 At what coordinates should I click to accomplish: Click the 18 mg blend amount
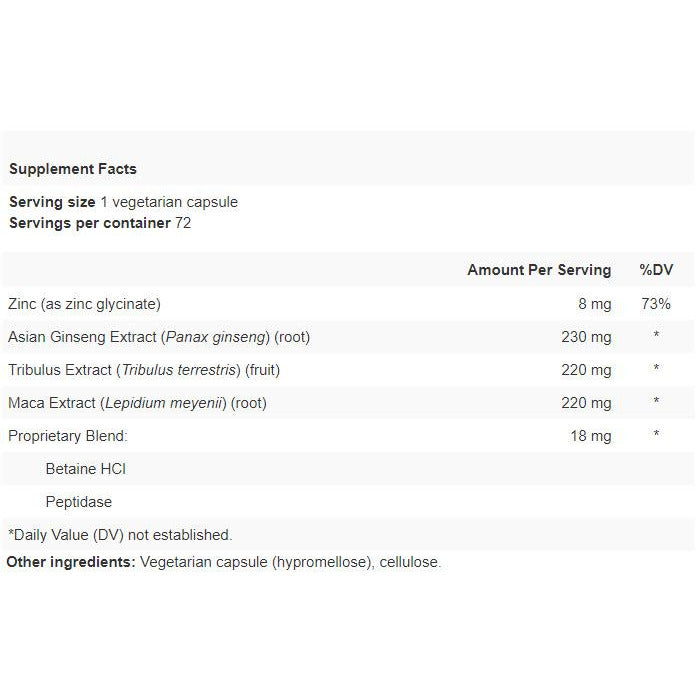(x=591, y=436)
